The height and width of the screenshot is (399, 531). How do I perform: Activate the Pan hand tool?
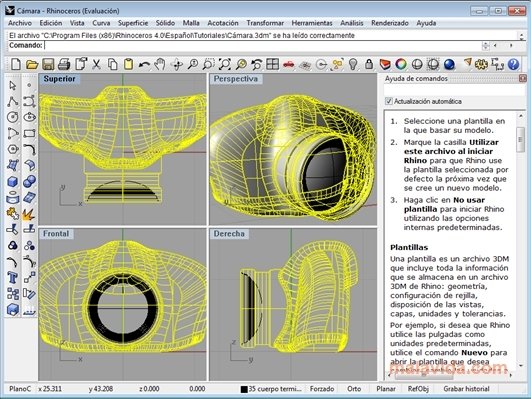tap(160, 64)
